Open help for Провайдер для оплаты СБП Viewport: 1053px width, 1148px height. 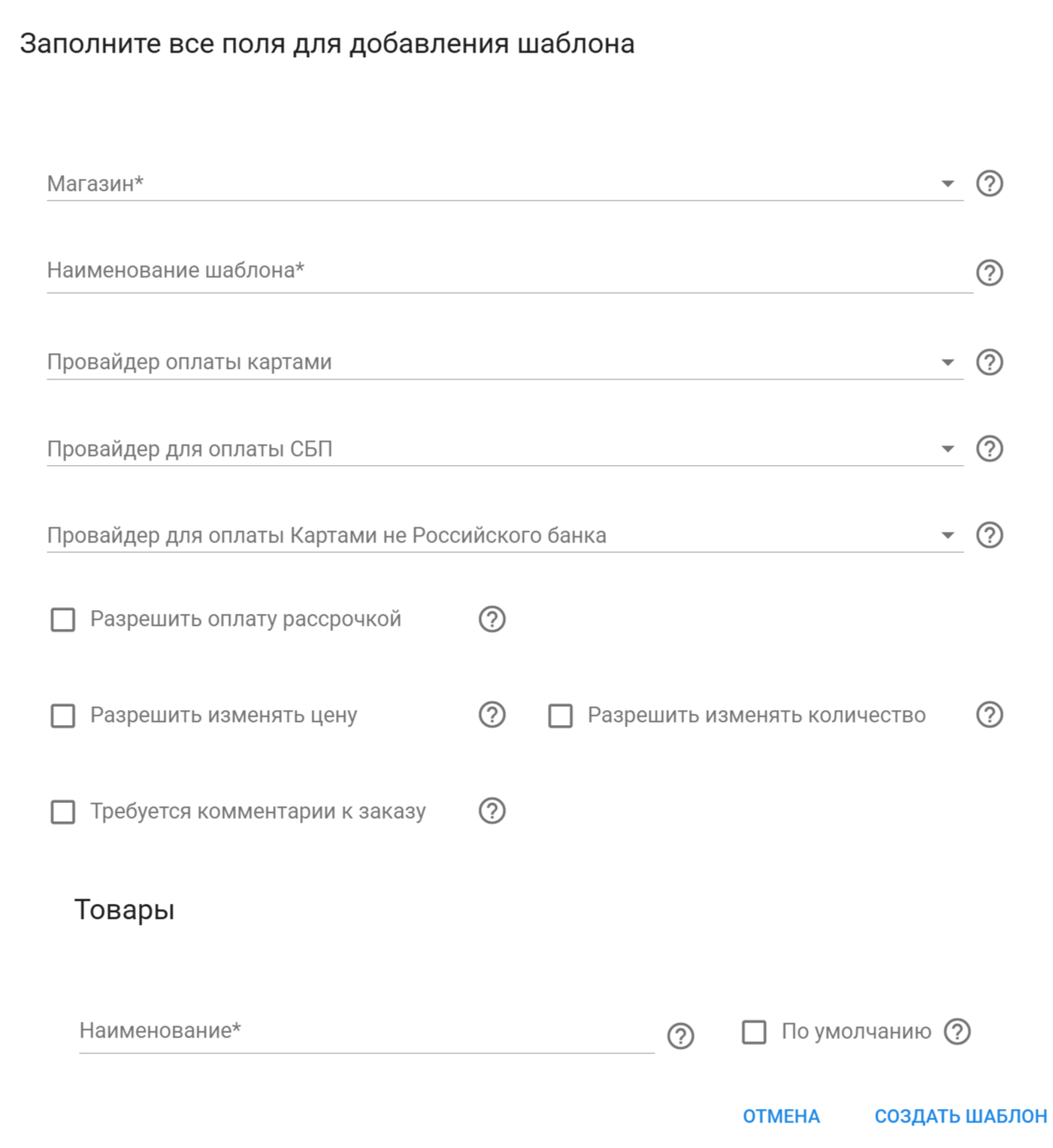click(989, 449)
